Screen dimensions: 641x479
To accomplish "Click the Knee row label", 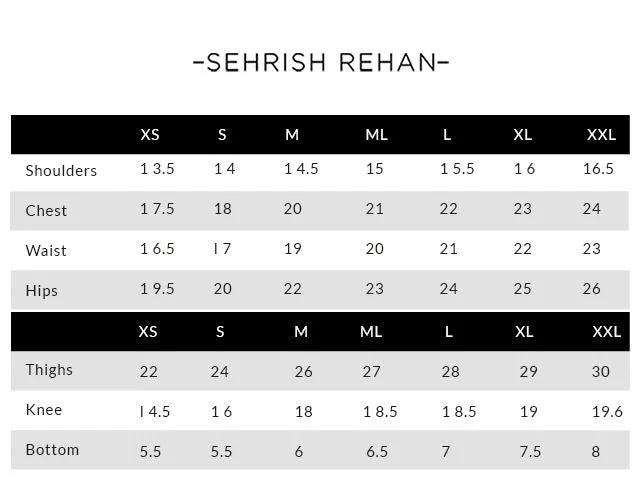I will 44,410.
